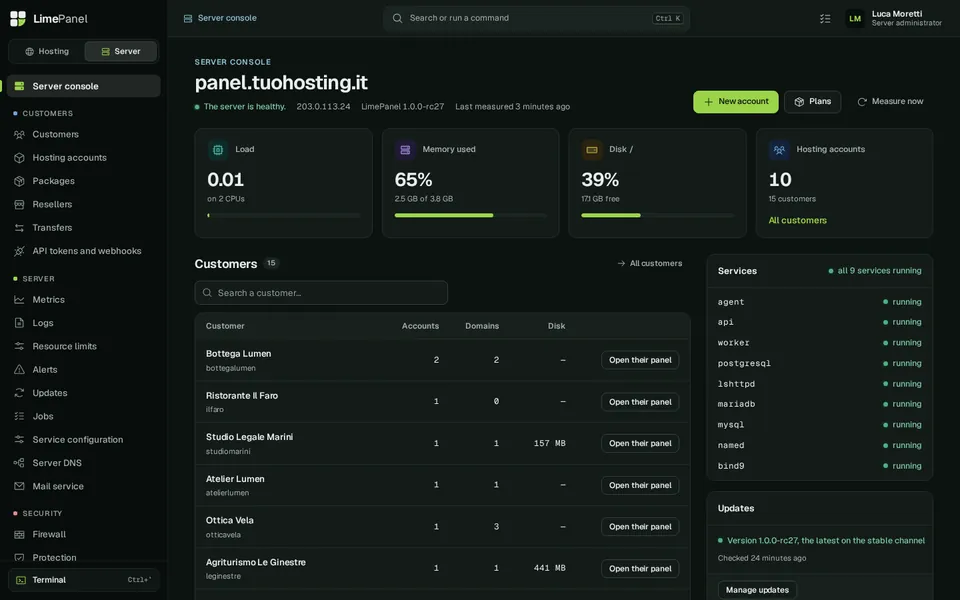960x600 pixels.
Task: Click the Packages sidebar icon
Action: point(20,181)
